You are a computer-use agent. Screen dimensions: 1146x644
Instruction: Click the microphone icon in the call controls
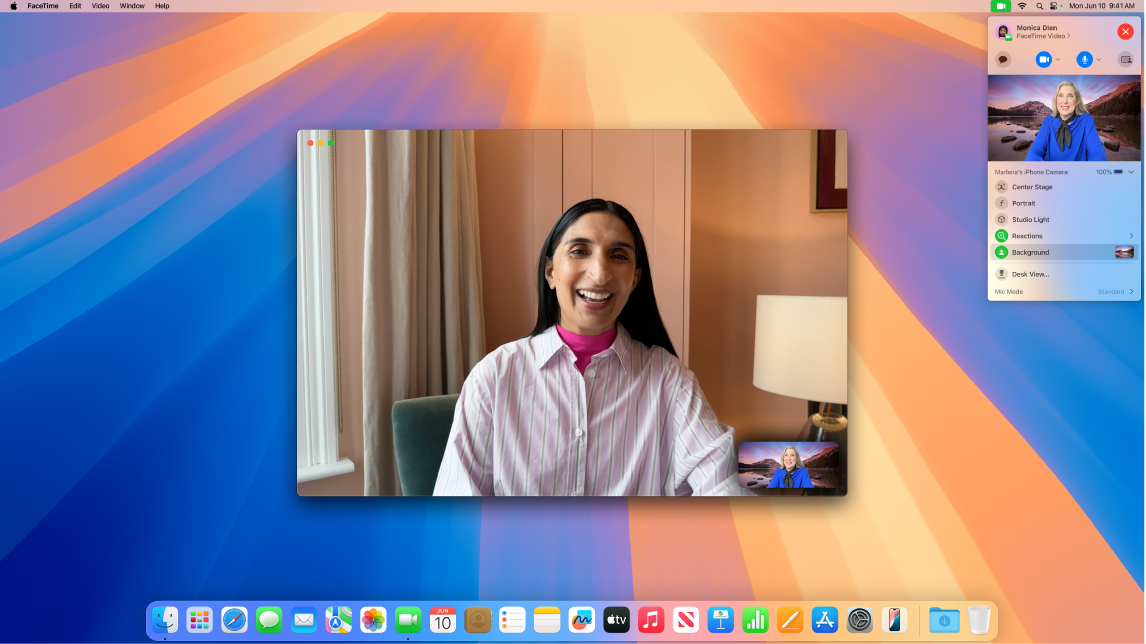tap(1086, 59)
